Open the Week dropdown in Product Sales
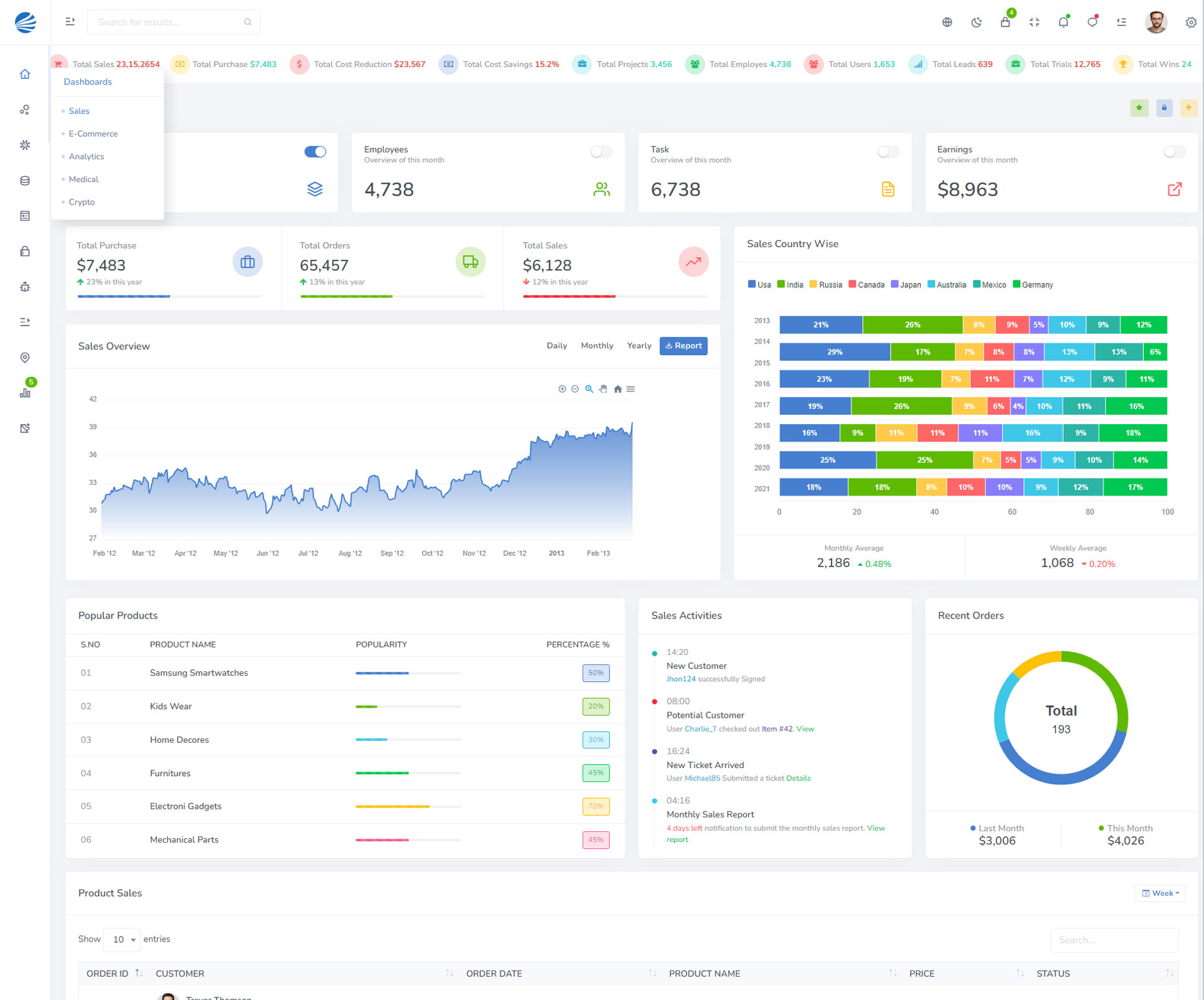1204x1000 pixels. [x=1160, y=893]
